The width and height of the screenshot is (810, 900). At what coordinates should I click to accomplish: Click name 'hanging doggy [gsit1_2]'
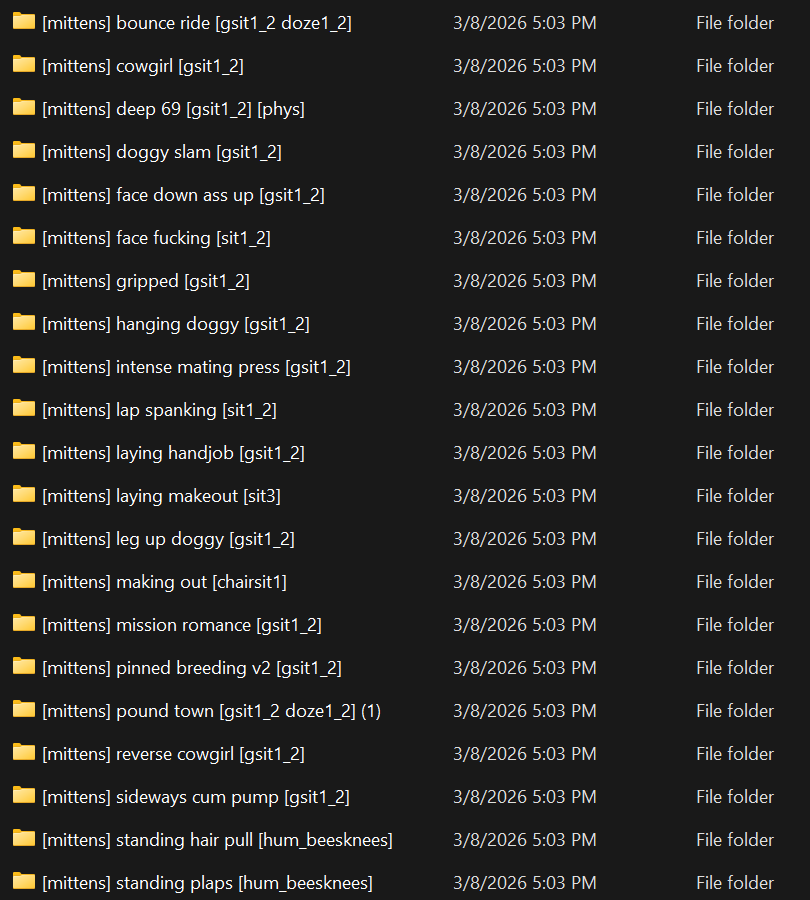pos(213,324)
